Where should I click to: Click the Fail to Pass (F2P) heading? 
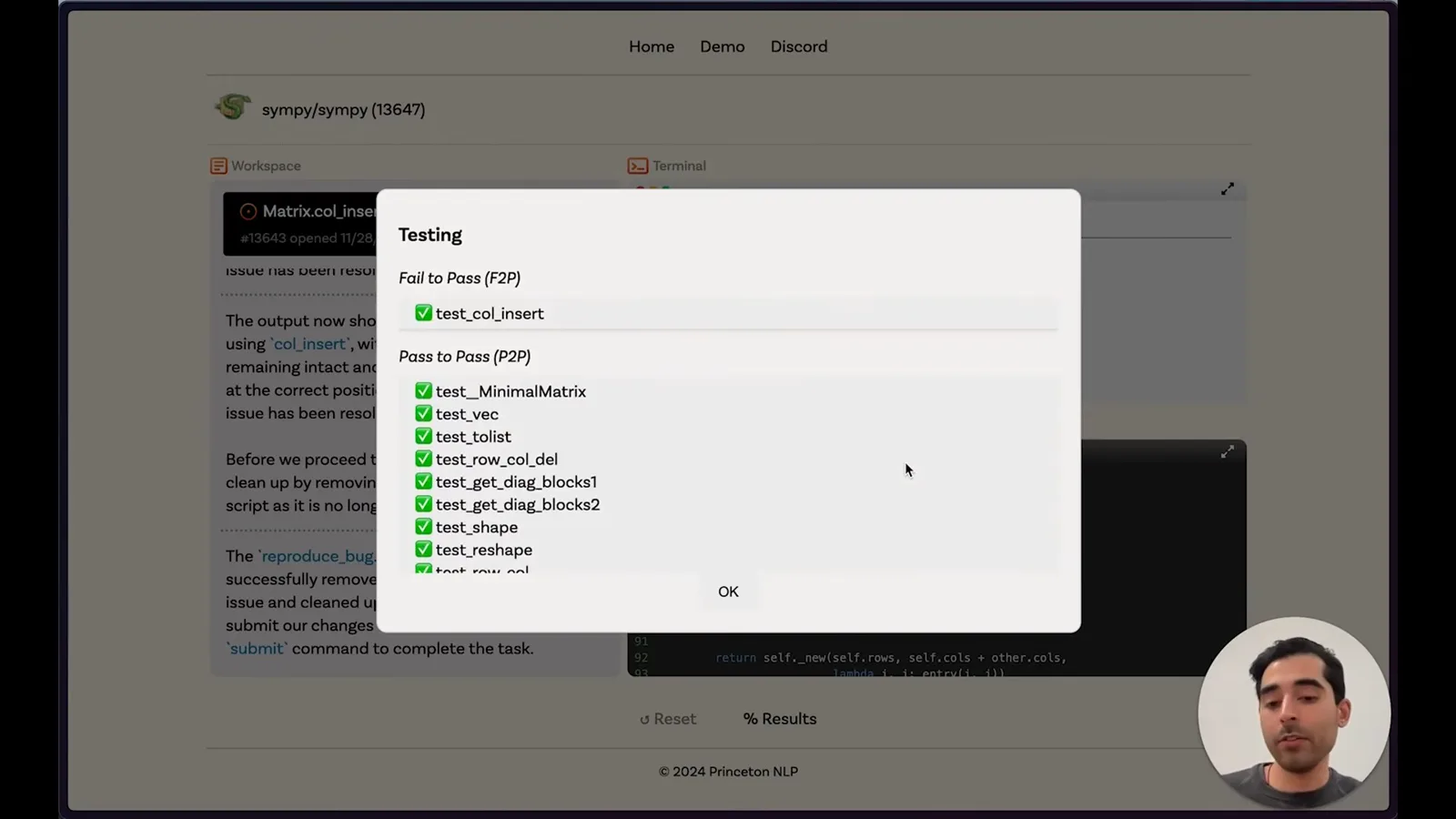tap(460, 278)
